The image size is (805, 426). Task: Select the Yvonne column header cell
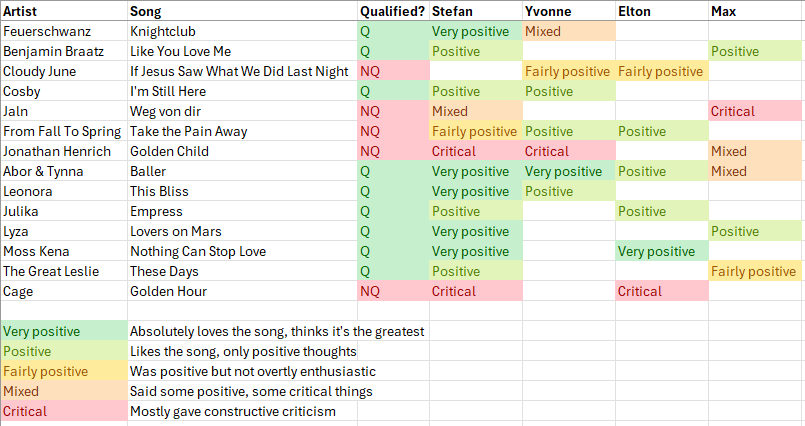567,11
